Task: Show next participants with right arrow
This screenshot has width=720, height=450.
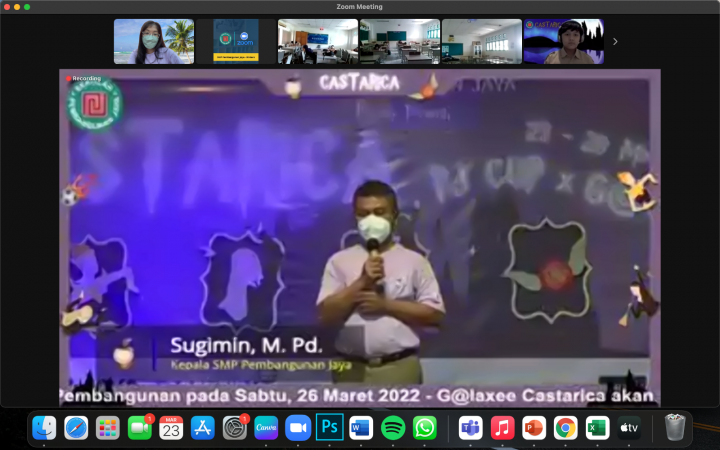Action: point(614,41)
